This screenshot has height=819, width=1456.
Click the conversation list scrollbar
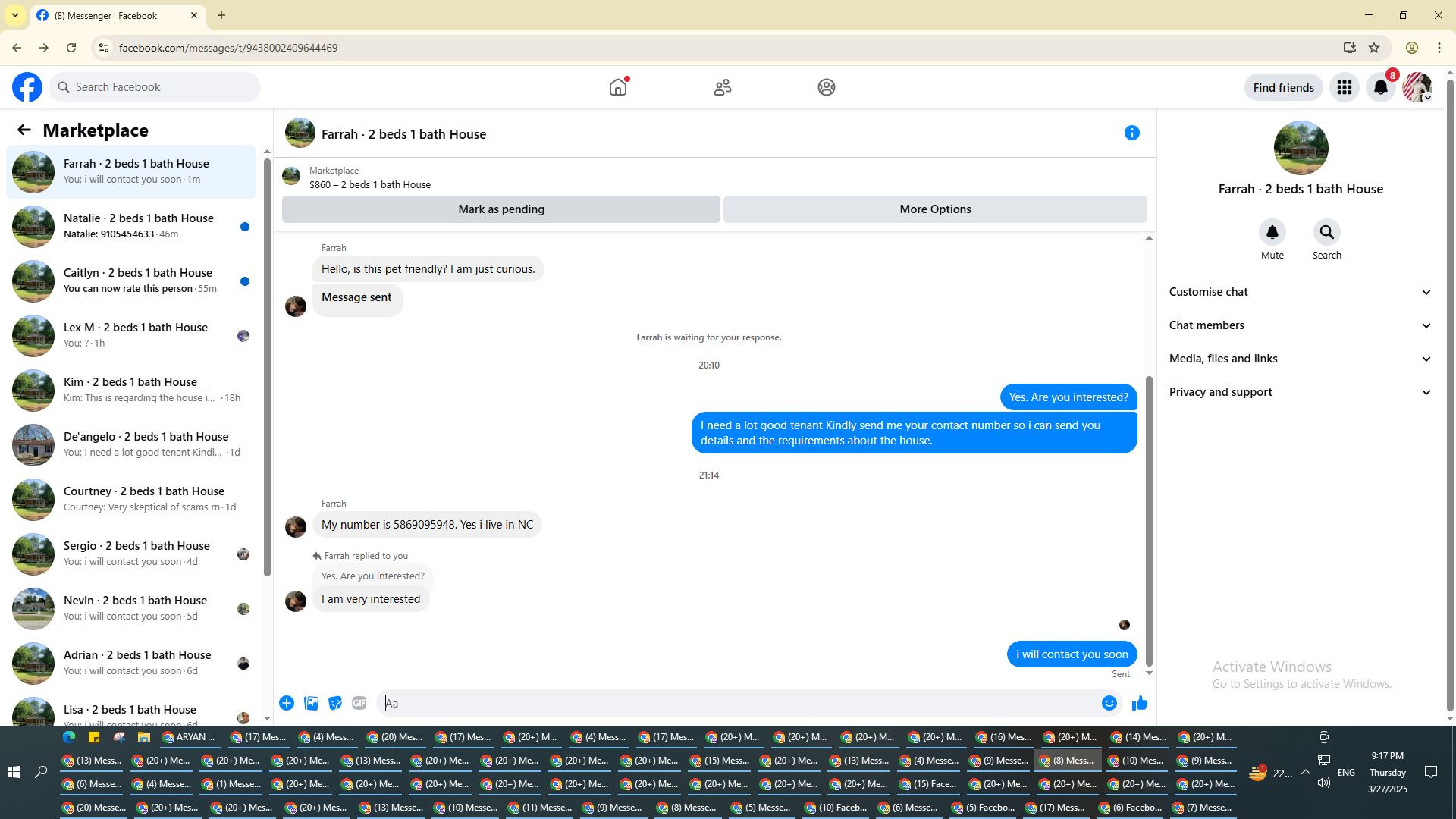[x=267, y=368]
